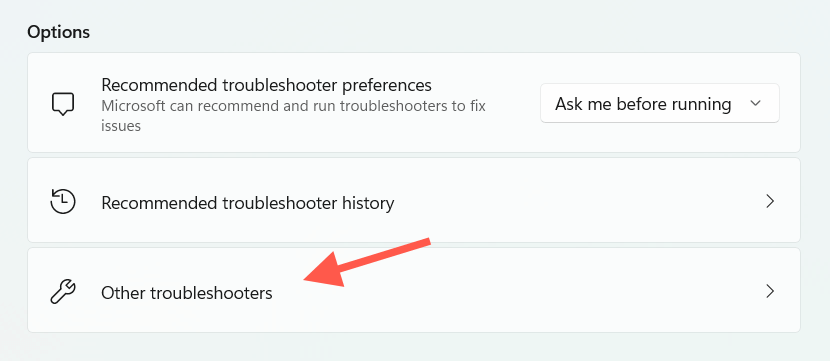The width and height of the screenshot is (830, 361).
Task: Click the wrench icon beside Other troubleshooters
Action: (x=63, y=292)
